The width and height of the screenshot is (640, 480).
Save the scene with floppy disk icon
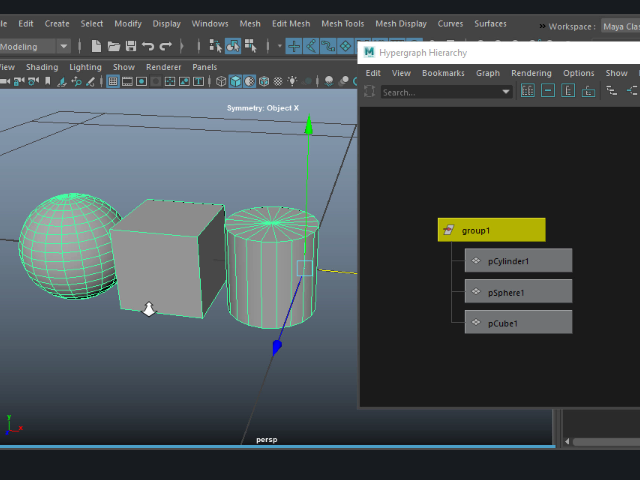tap(131, 45)
